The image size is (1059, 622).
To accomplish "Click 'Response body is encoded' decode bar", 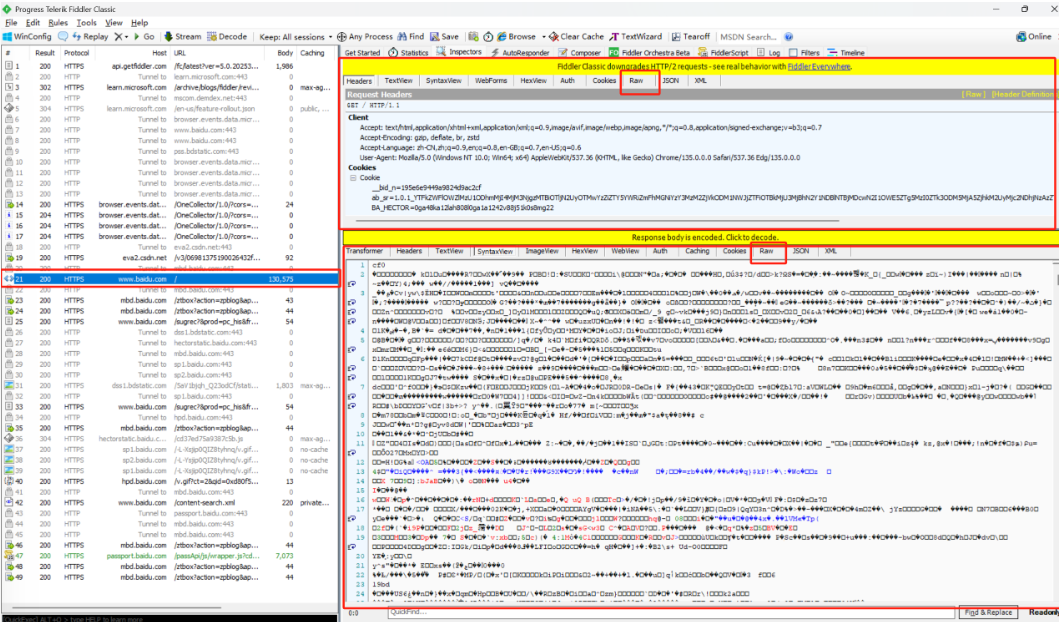I will point(700,237).
